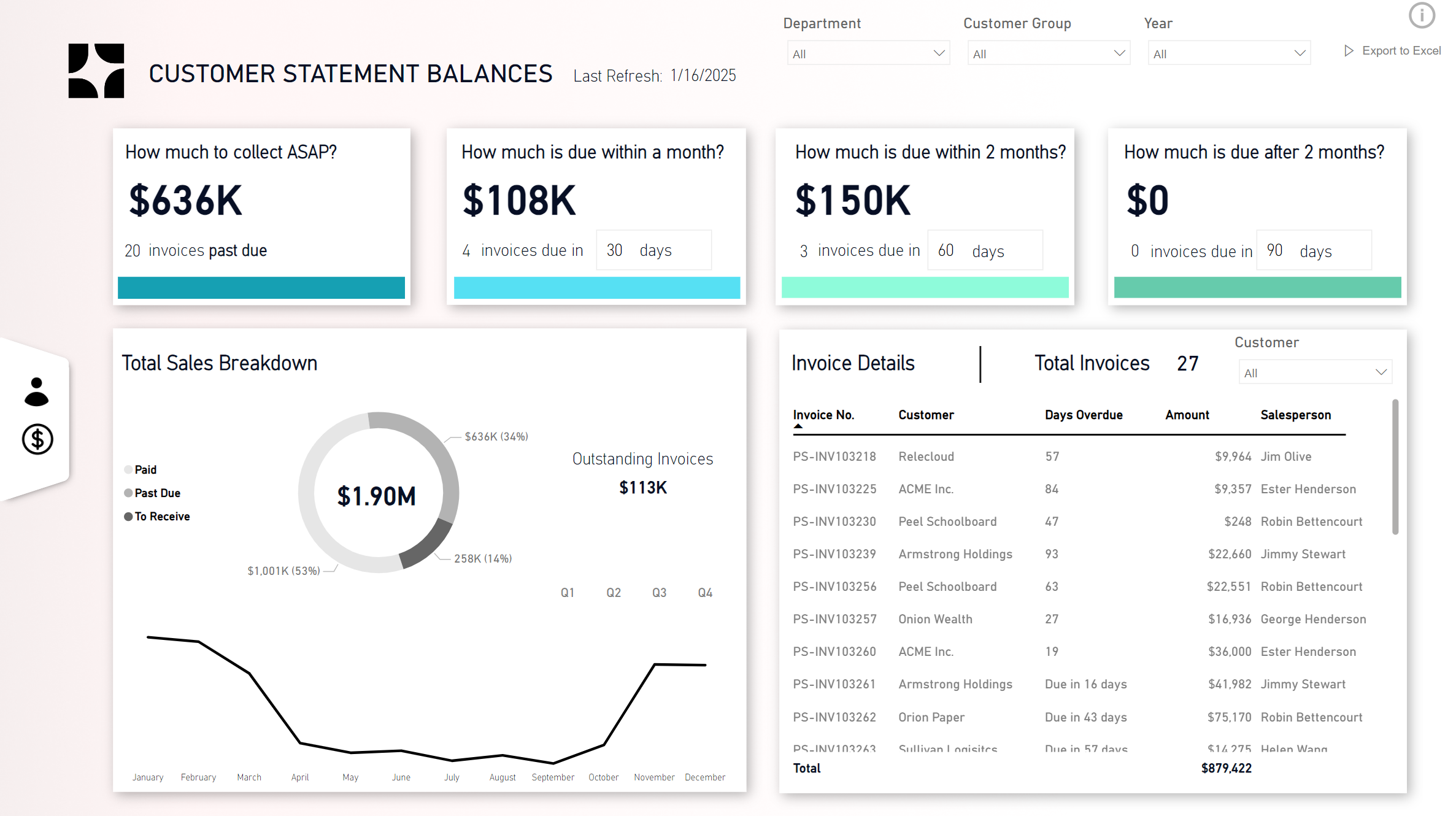Select the Q4 quarter filter
The height and width of the screenshot is (816, 1456).
tap(706, 593)
